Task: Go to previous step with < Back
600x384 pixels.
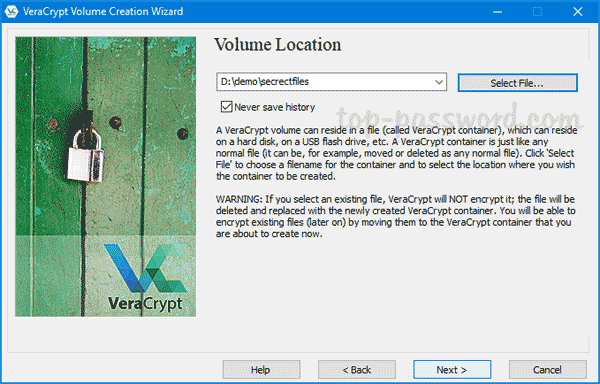Action: pos(357,370)
